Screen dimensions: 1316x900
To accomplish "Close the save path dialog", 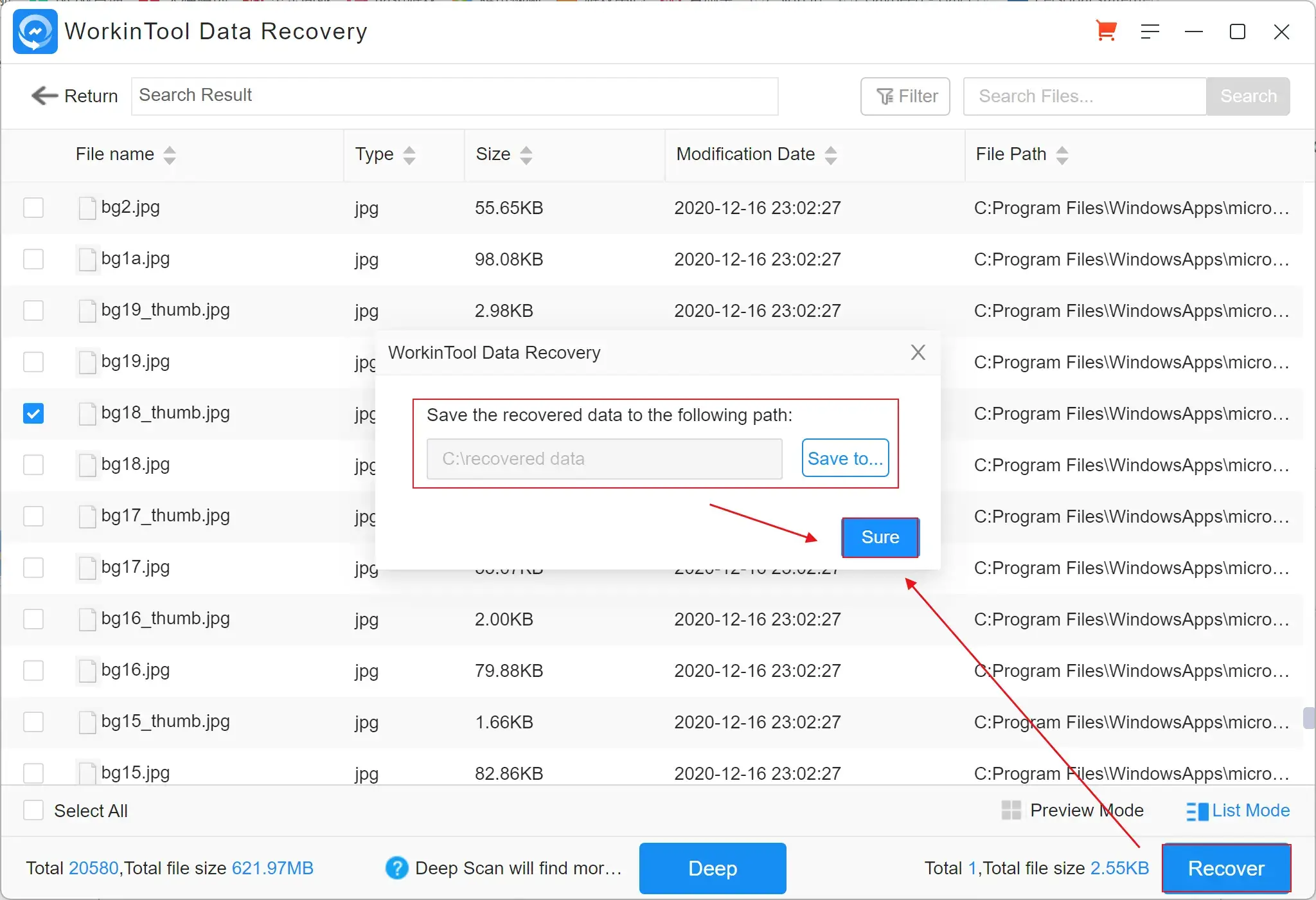I will pos(918,352).
